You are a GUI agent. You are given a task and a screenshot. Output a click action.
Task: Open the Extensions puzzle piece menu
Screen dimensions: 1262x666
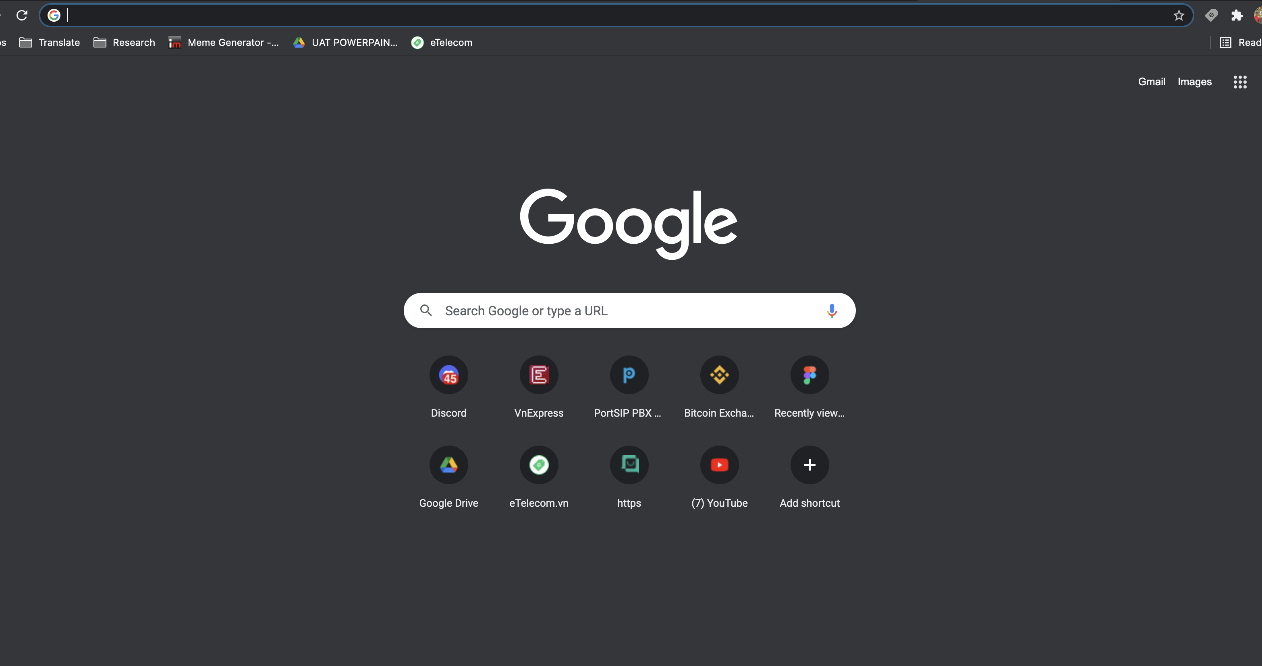pyautogui.click(x=1237, y=15)
